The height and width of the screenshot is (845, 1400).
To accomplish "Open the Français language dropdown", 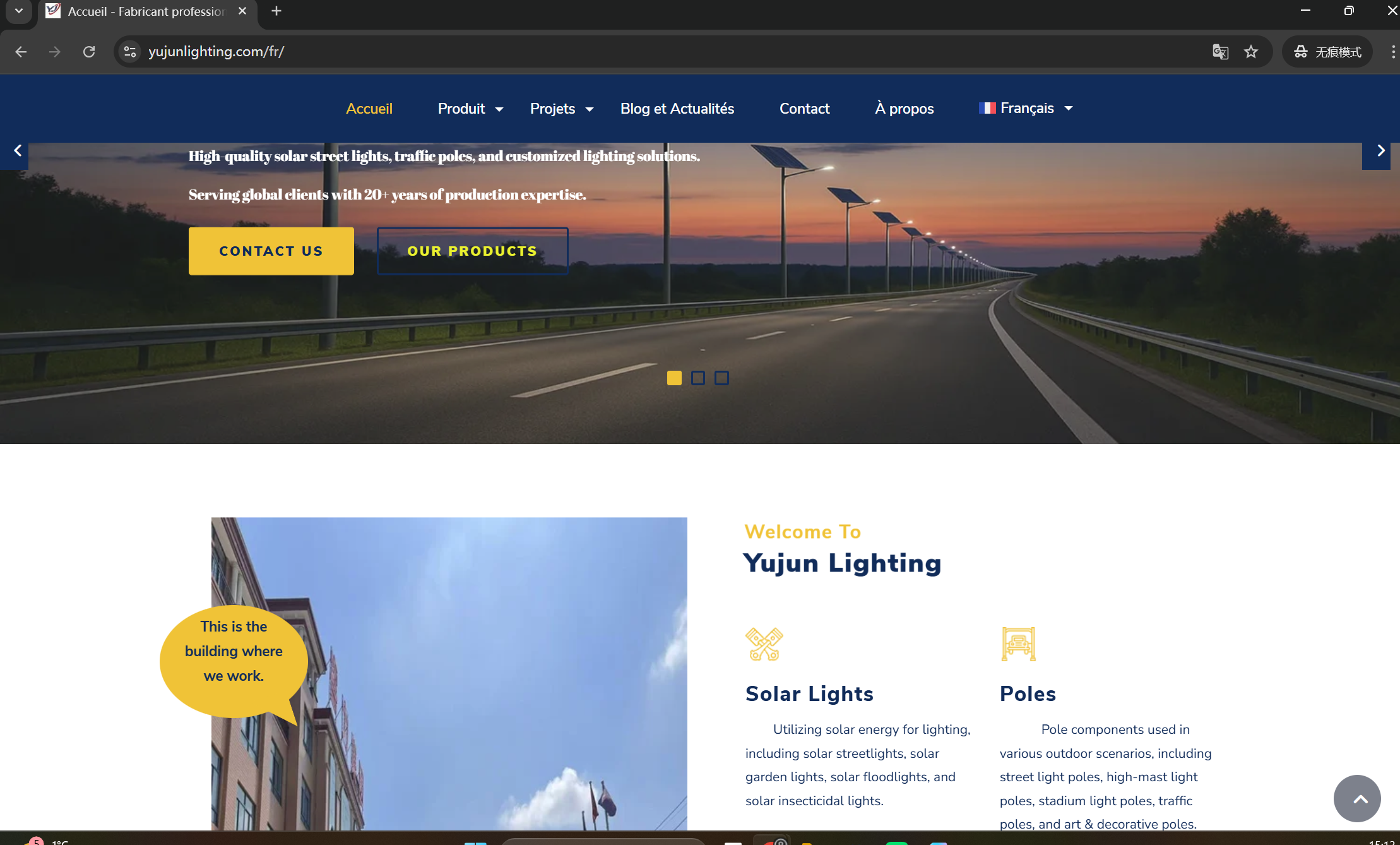I will [1026, 109].
